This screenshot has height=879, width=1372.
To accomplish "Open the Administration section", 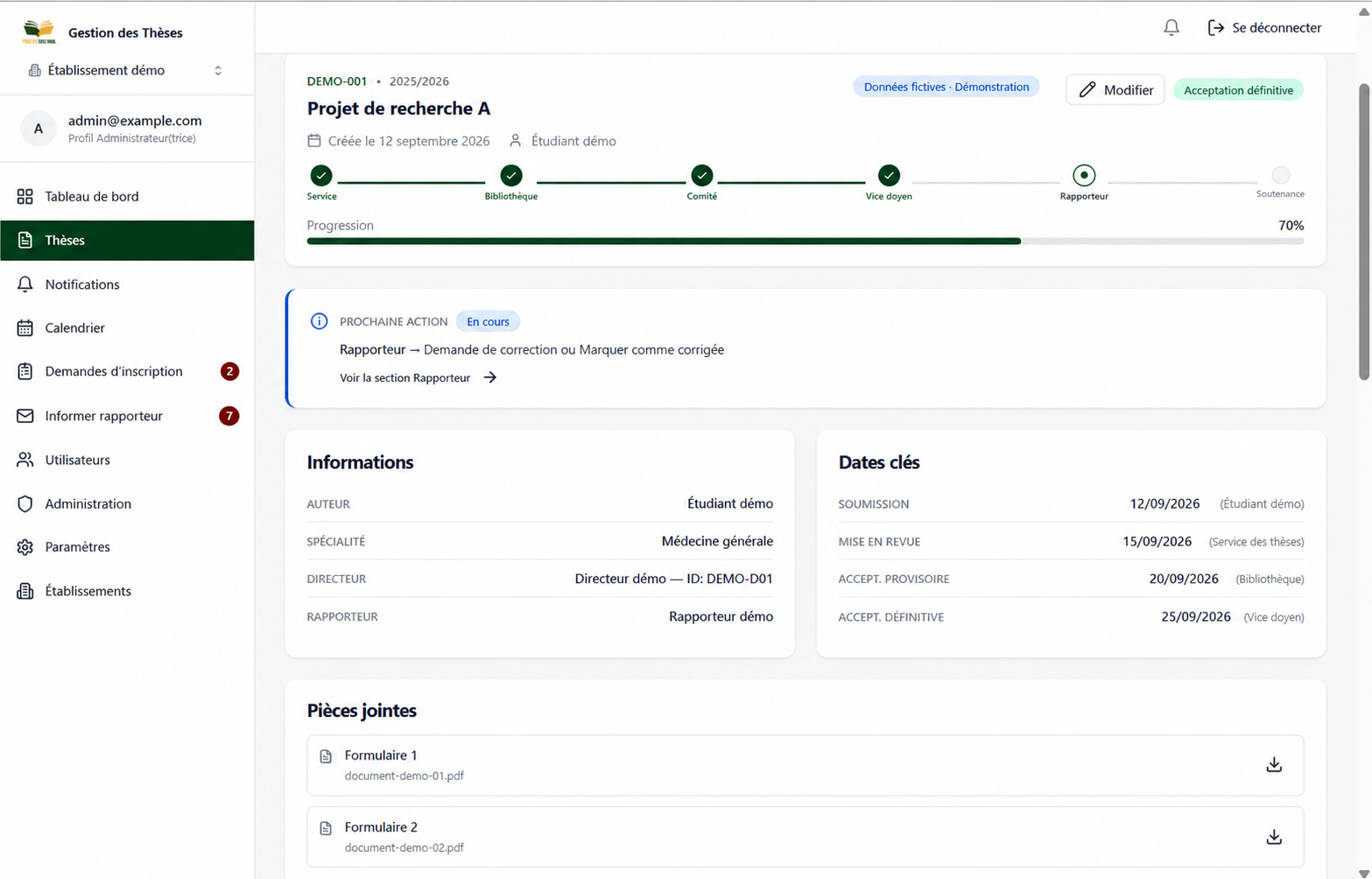I will [x=127, y=503].
